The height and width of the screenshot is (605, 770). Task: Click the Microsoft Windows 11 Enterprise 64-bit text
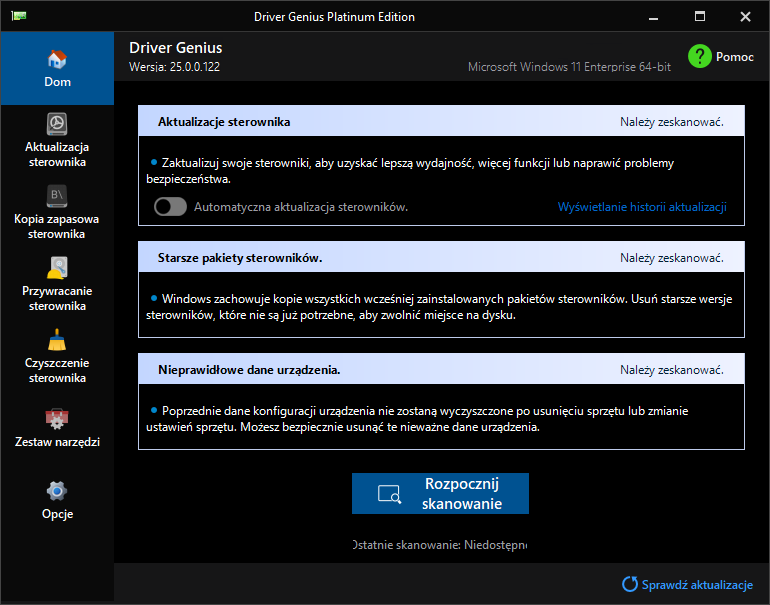(569, 67)
